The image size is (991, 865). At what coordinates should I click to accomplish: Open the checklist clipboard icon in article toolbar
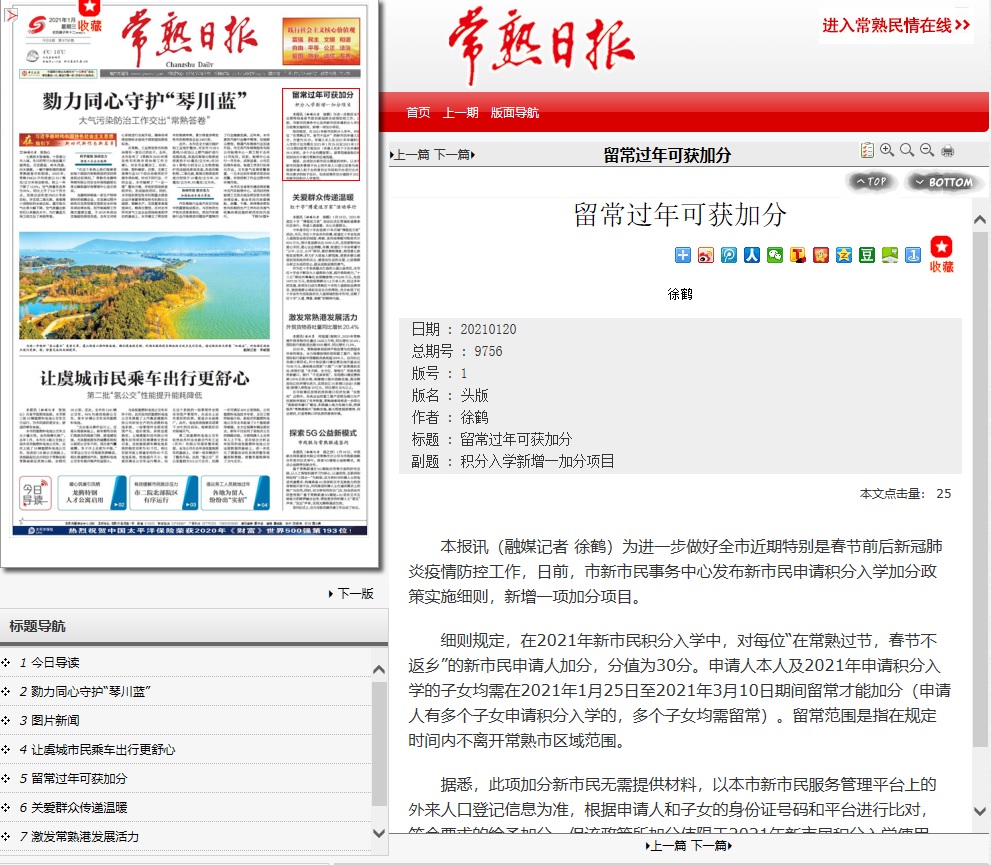coord(867,150)
